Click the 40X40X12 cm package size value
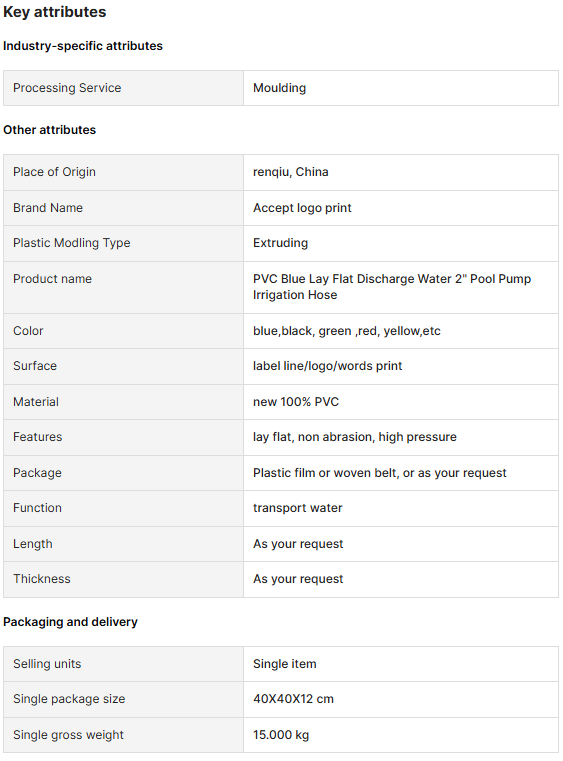563x761 pixels. (294, 699)
